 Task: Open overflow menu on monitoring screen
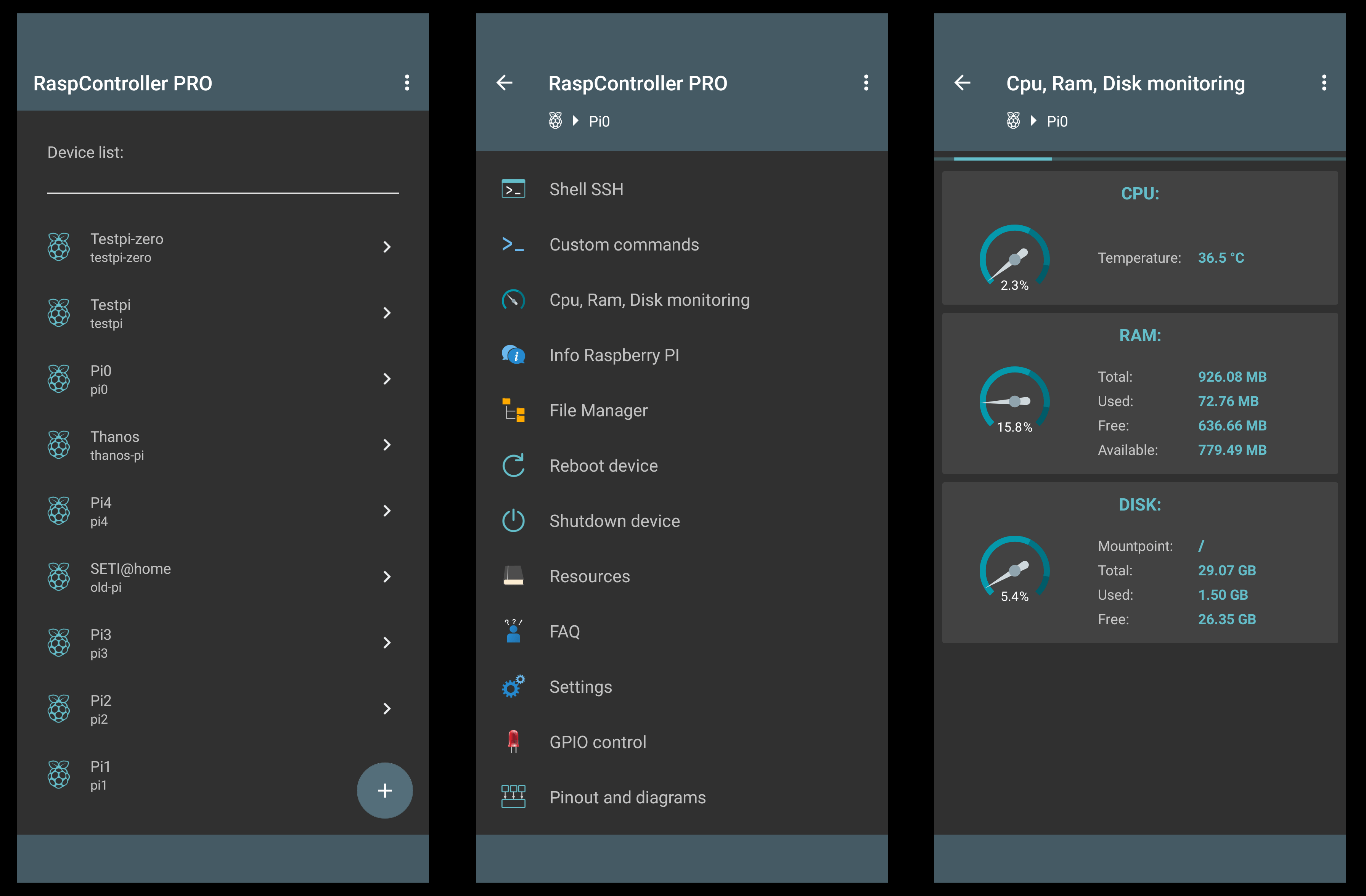tap(1324, 83)
